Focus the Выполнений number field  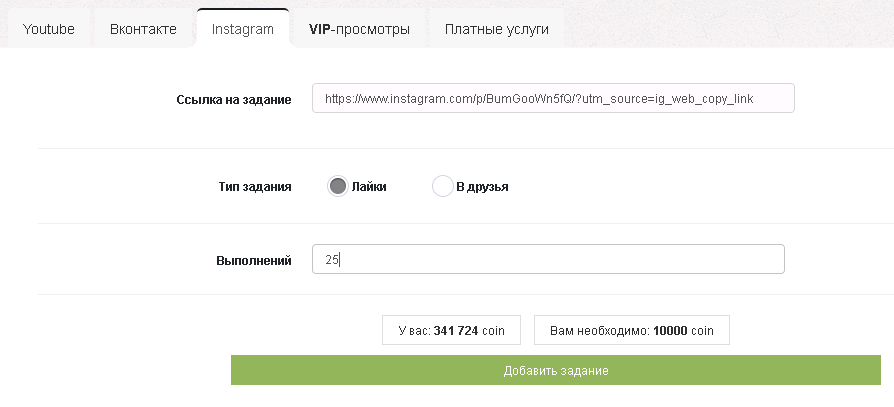[548, 260]
